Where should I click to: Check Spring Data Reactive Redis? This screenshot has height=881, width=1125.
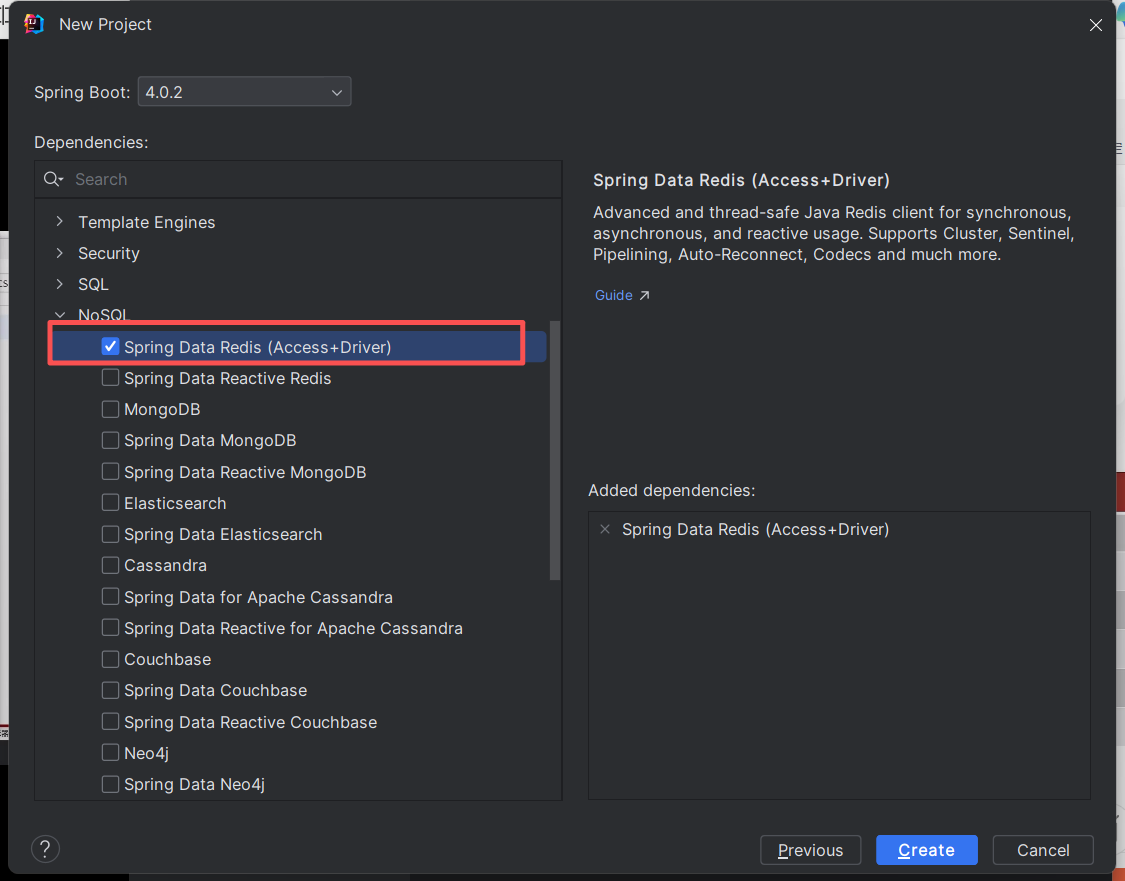coord(110,377)
